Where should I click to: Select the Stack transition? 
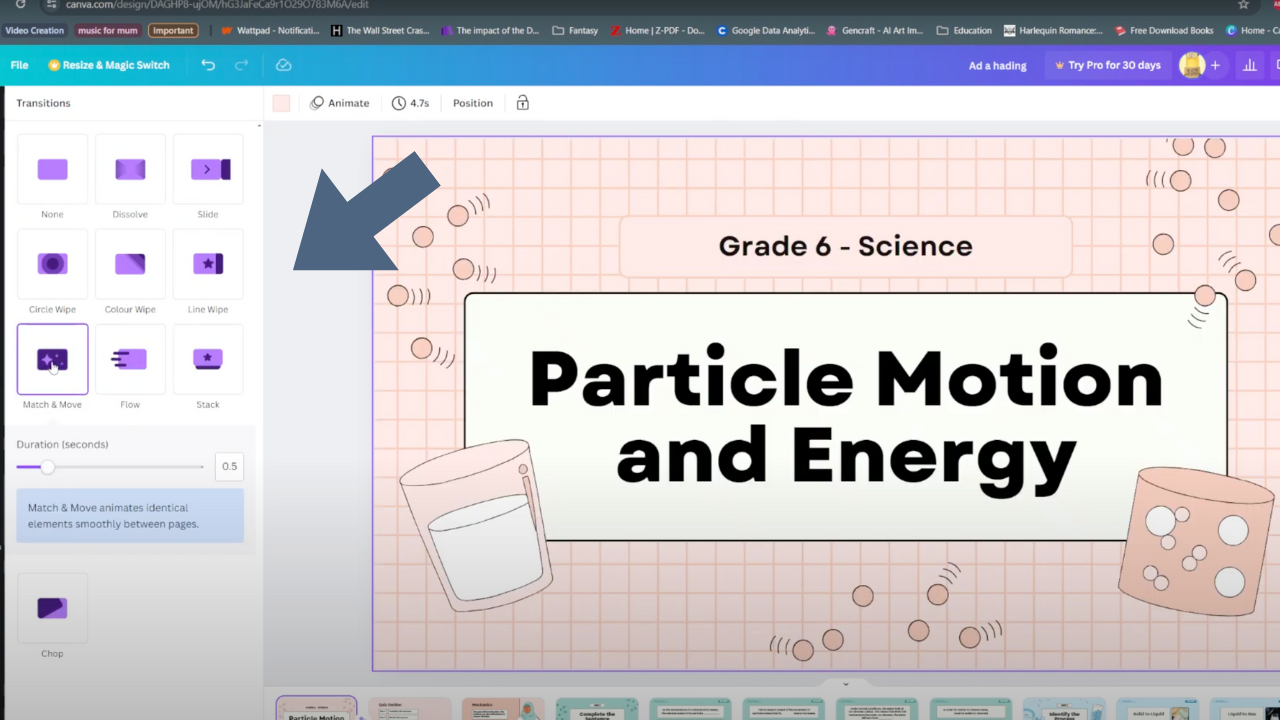pos(208,359)
